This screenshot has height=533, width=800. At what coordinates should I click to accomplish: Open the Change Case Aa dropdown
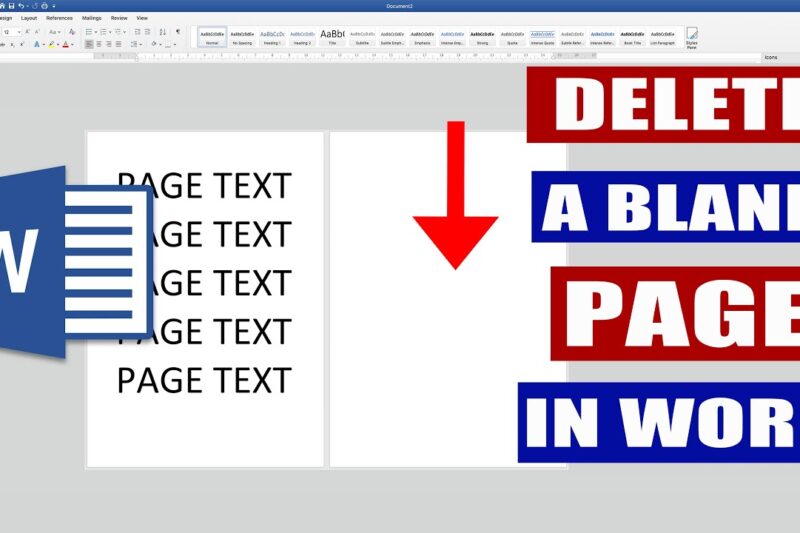[54, 32]
